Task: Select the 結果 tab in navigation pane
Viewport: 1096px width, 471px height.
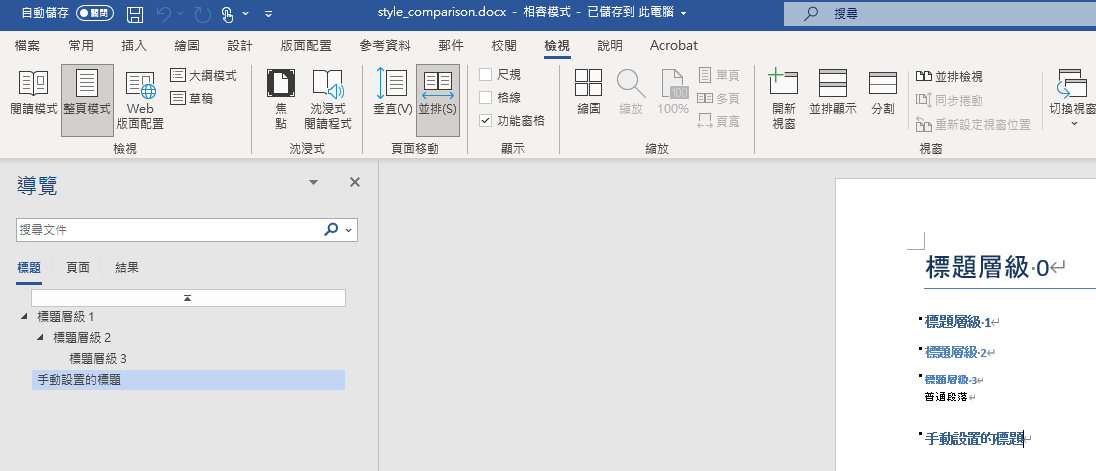Action: [127, 268]
